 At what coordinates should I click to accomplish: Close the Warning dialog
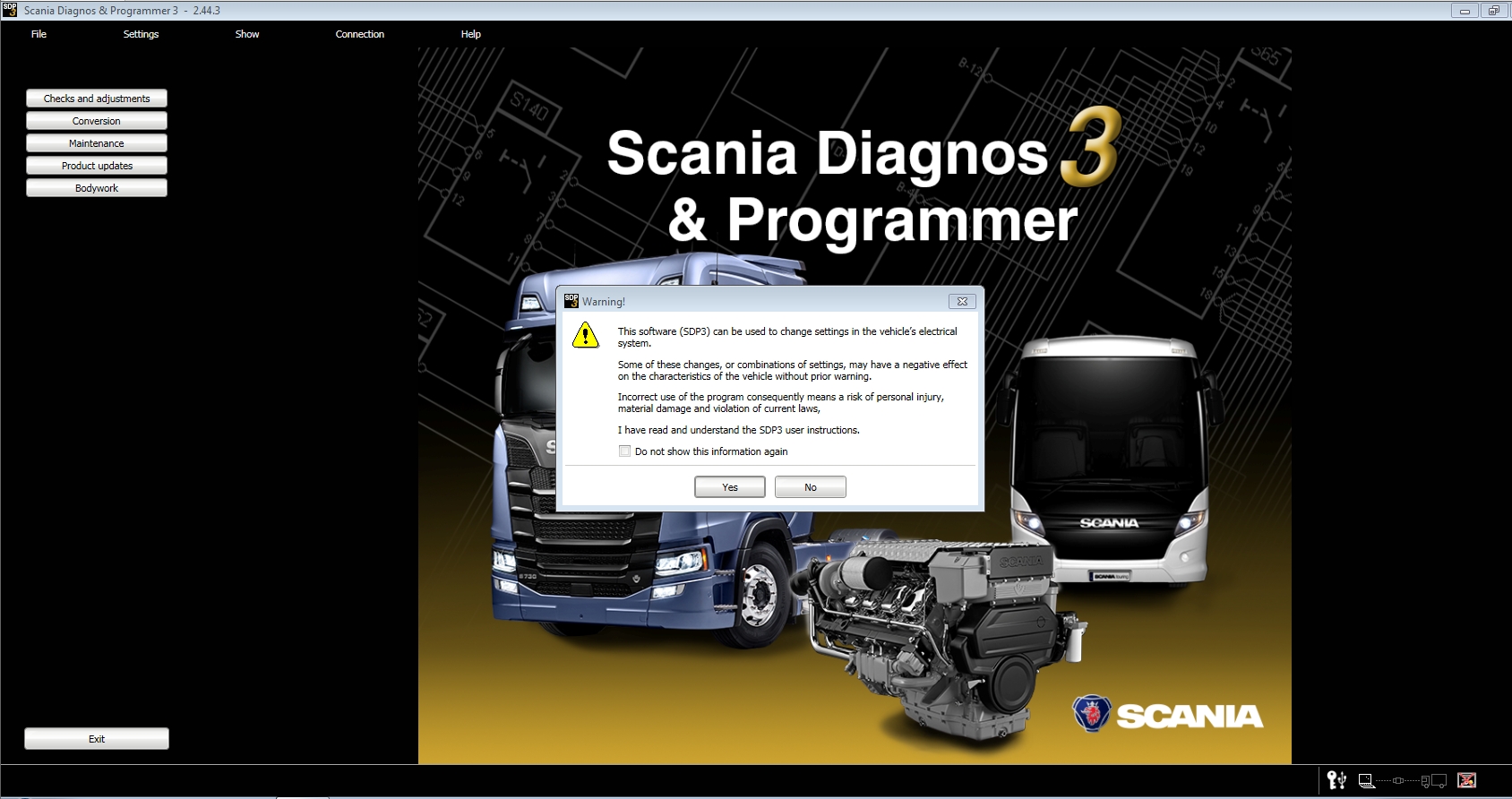[x=962, y=302]
